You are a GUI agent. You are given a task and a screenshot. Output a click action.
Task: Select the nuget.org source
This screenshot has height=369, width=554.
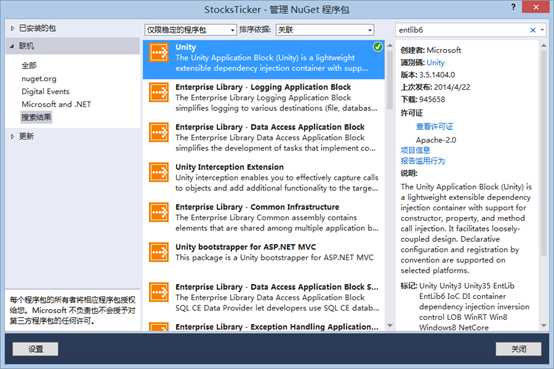pos(39,78)
